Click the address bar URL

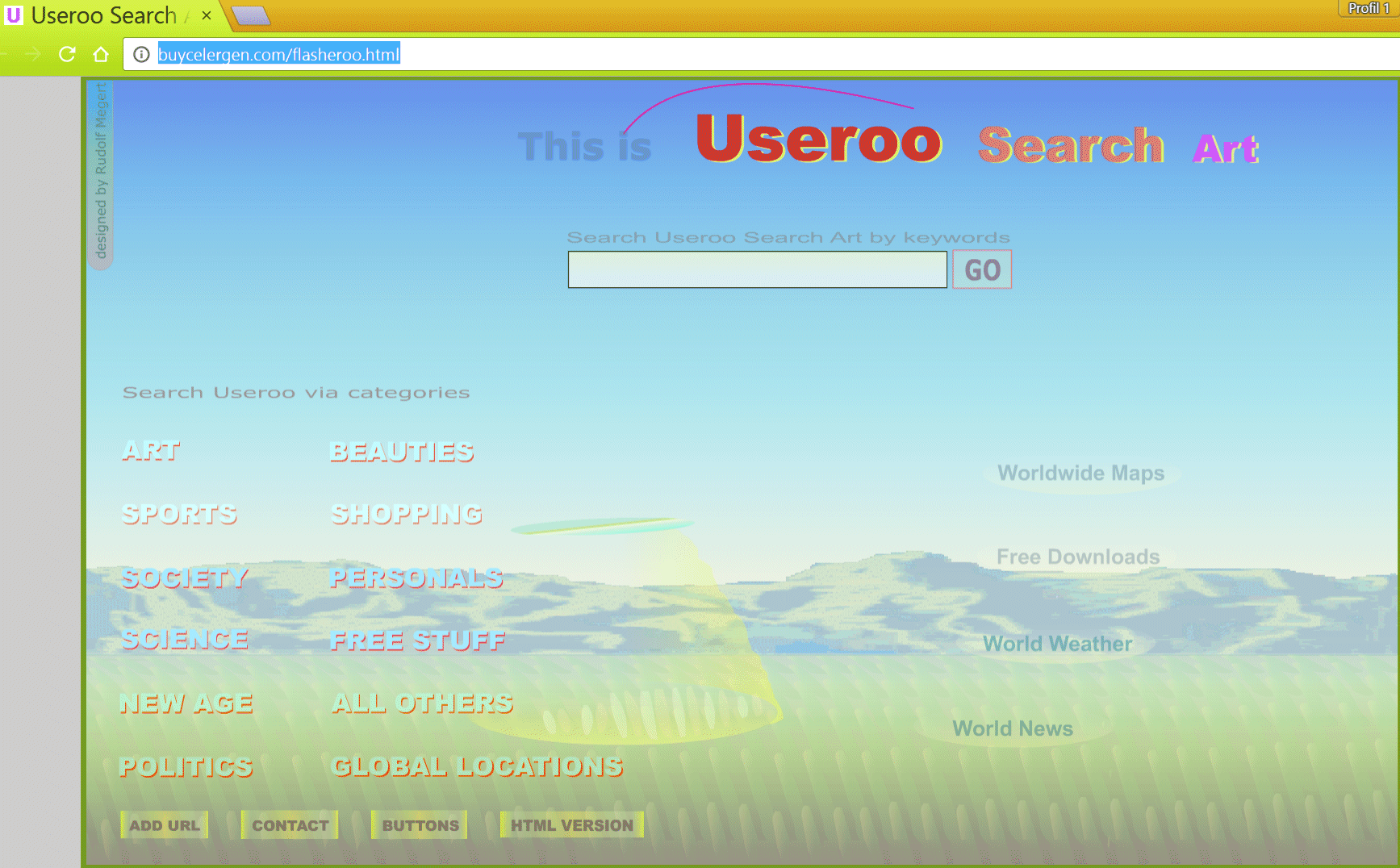coord(278,54)
